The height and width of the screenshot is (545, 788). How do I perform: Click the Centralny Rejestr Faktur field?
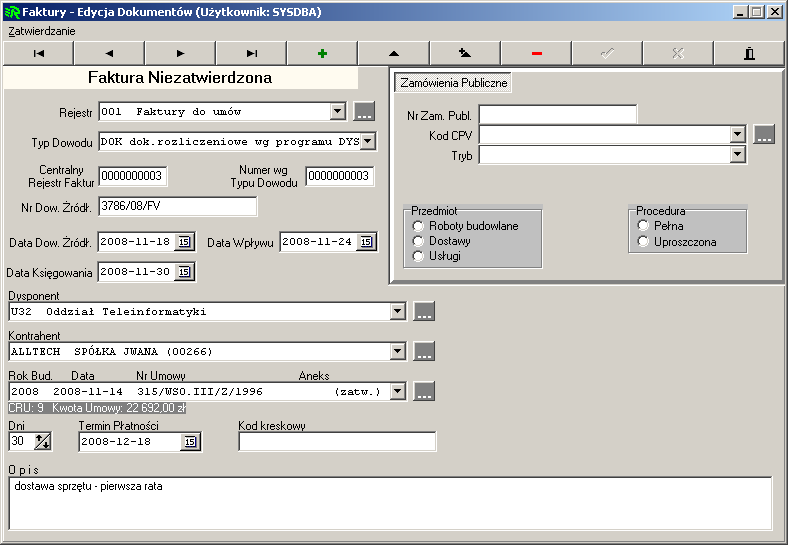[x=133, y=176]
